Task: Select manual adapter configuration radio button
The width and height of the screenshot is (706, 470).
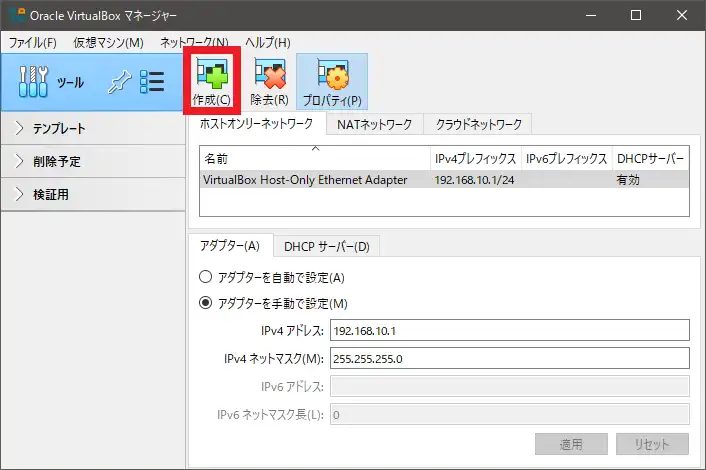Action: (x=205, y=303)
